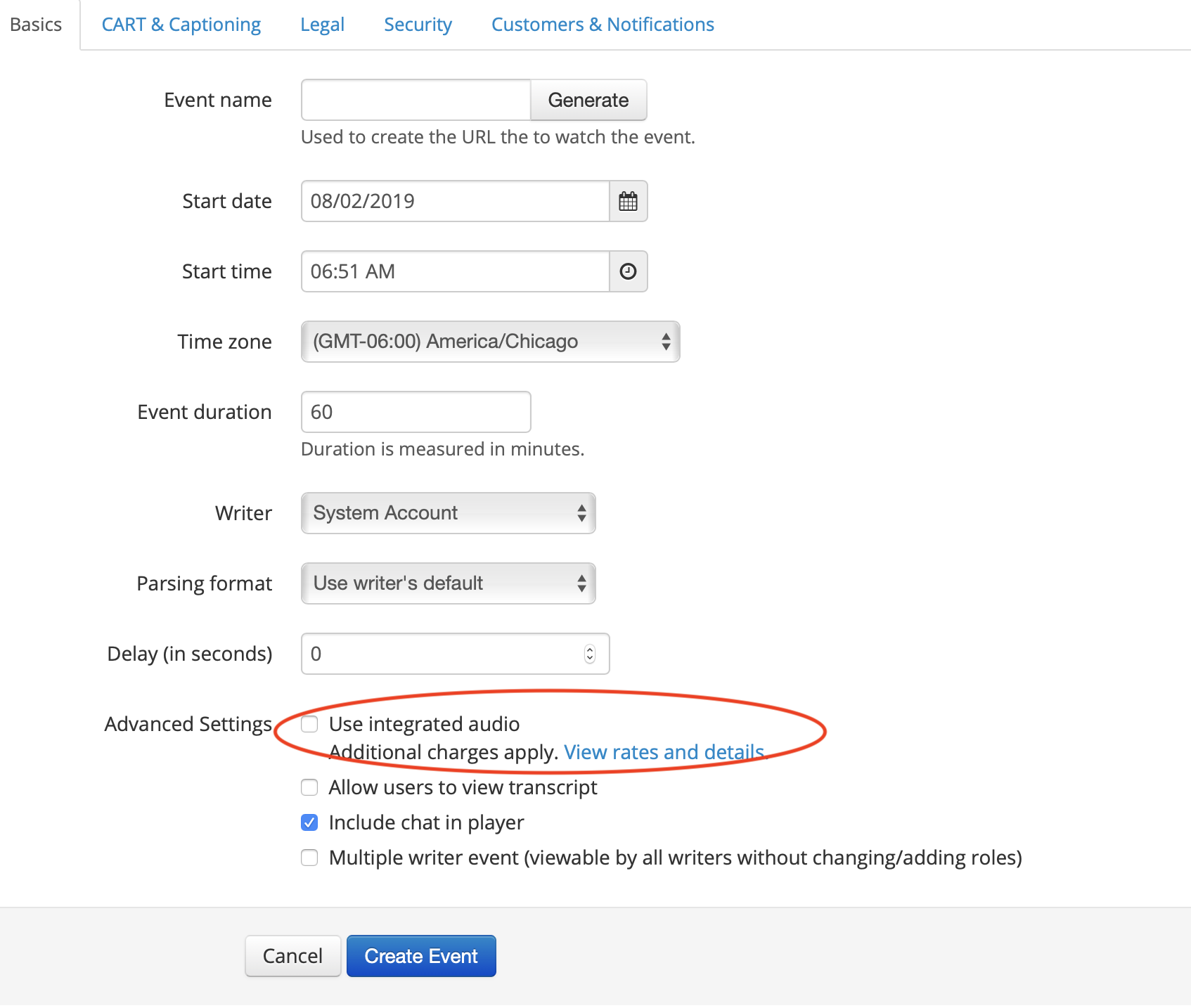Image resolution: width=1191 pixels, height=1008 pixels.
Task: Focus the Event name text field
Action: [416, 100]
